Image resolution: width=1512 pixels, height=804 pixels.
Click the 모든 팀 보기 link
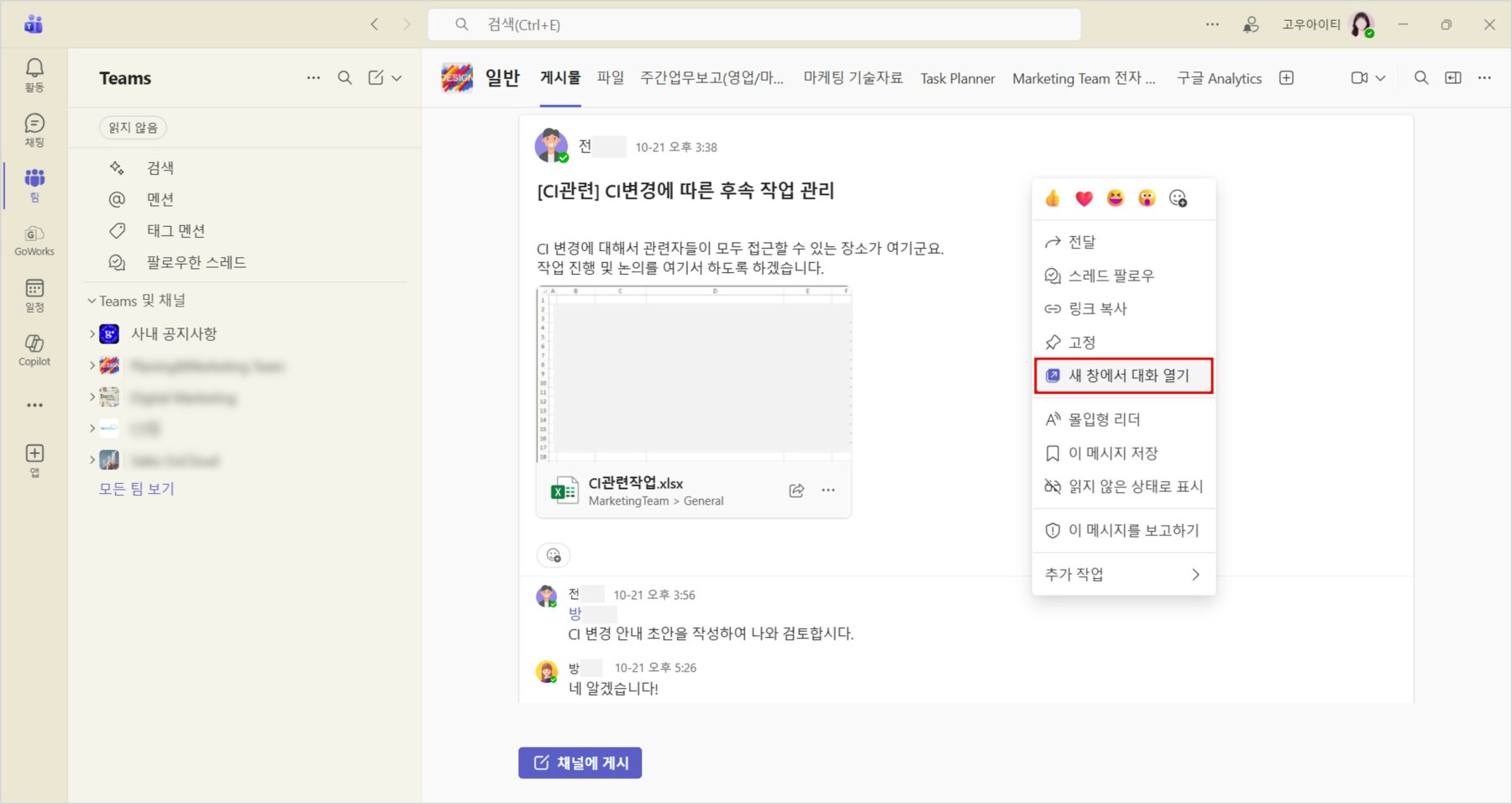[x=136, y=489]
